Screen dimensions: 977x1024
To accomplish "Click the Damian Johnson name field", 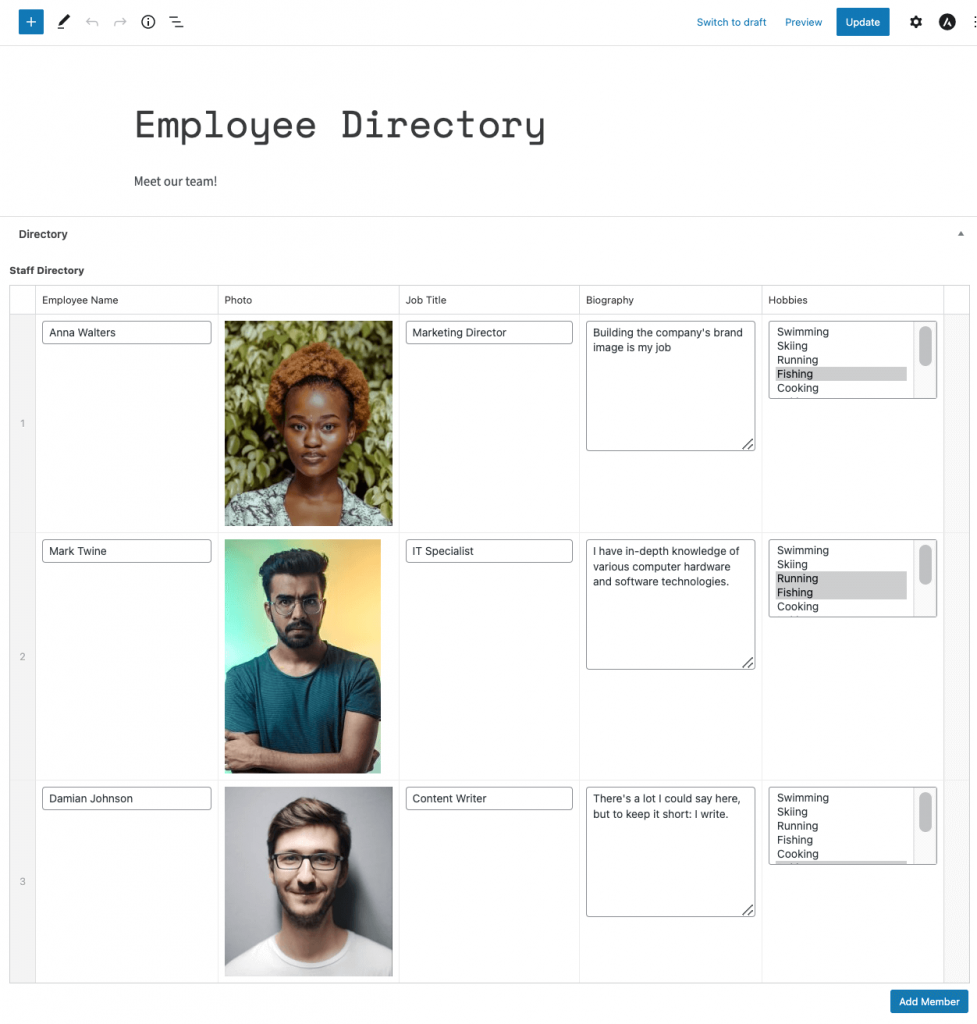I will click(x=127, y=799).
